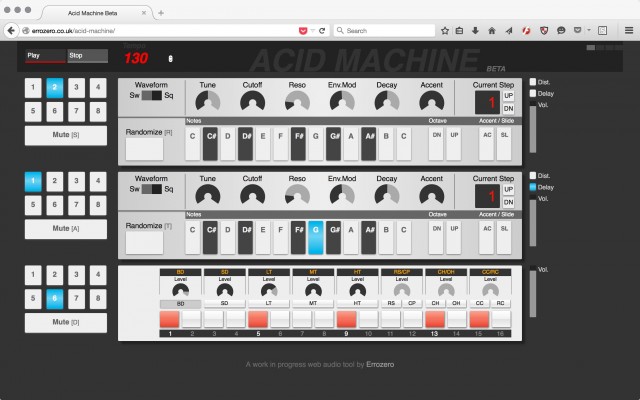This screenshot has width=640, height=400.
Task: Click the BD Level knob in drum section
Action: 179,288
